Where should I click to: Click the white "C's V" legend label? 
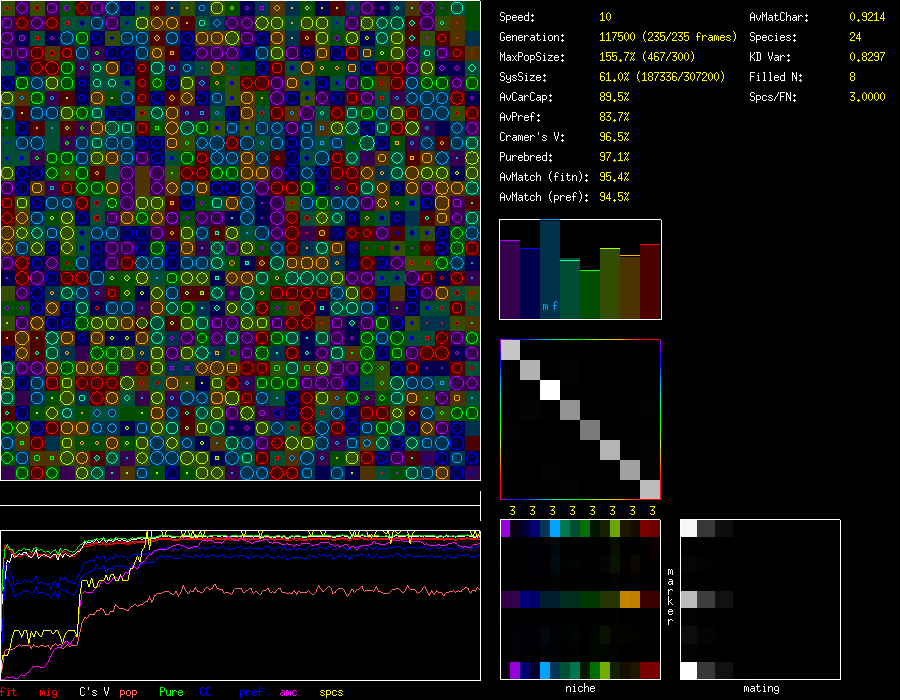tap(94, 692)
